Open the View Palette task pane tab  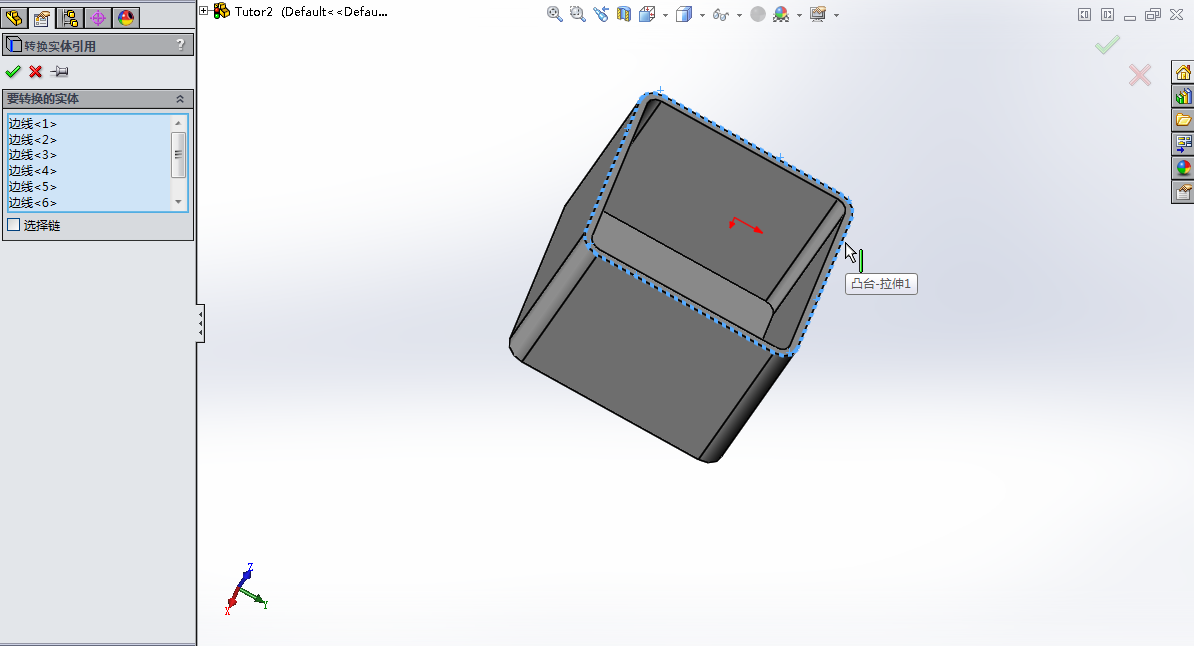pyautogui.click(x=1183, y=143)
